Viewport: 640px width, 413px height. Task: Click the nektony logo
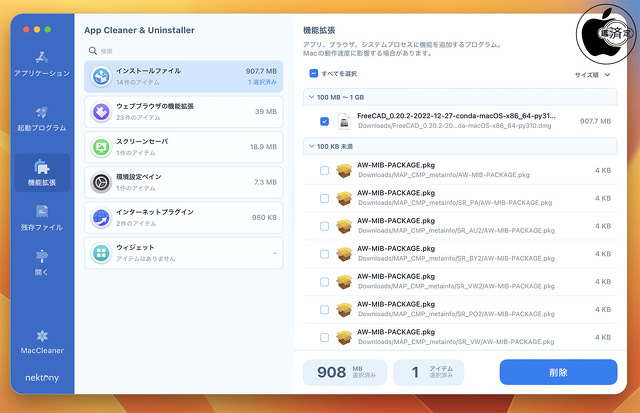click(x=42, y=378)
